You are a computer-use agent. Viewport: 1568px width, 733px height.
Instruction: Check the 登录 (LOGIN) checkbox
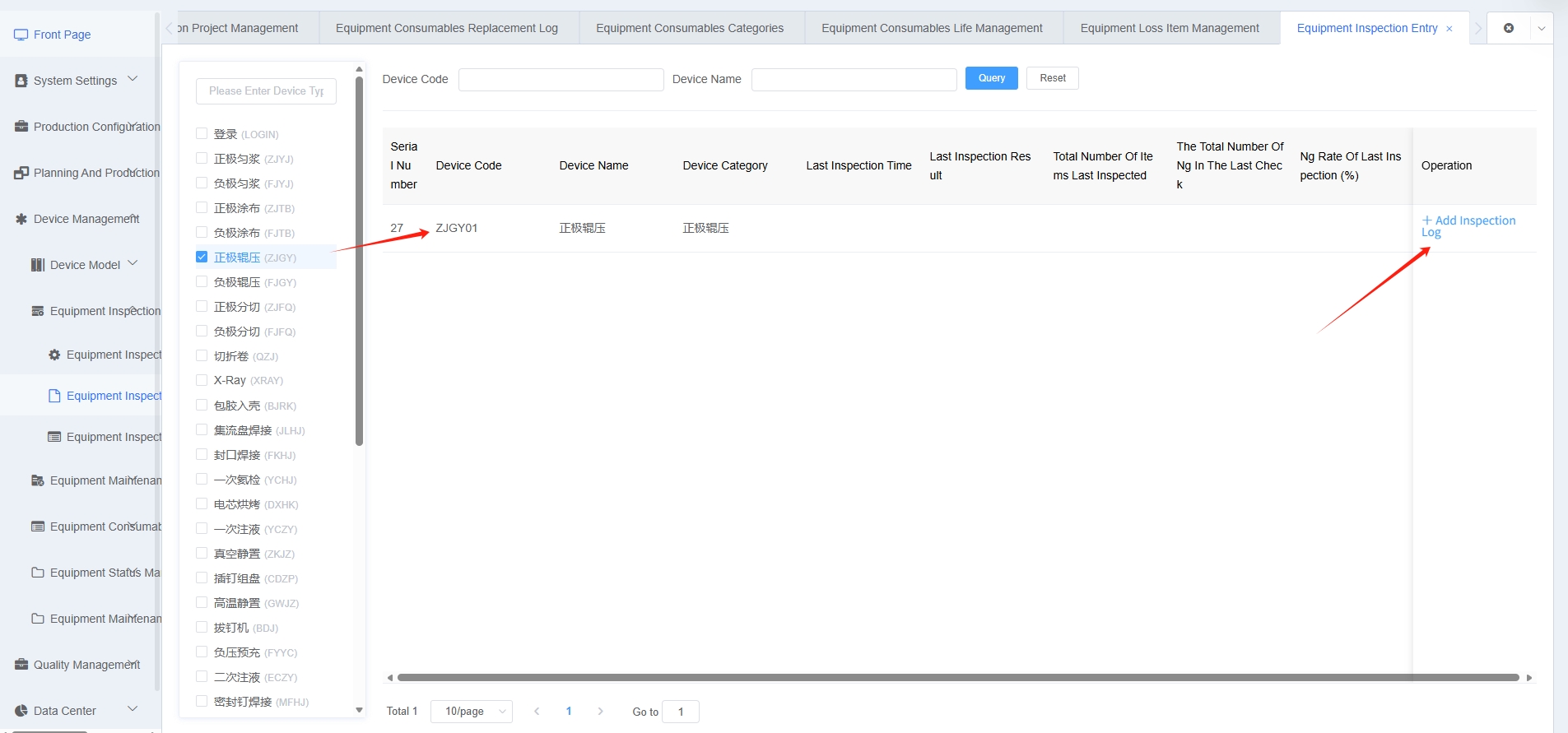tap(202, 133)
